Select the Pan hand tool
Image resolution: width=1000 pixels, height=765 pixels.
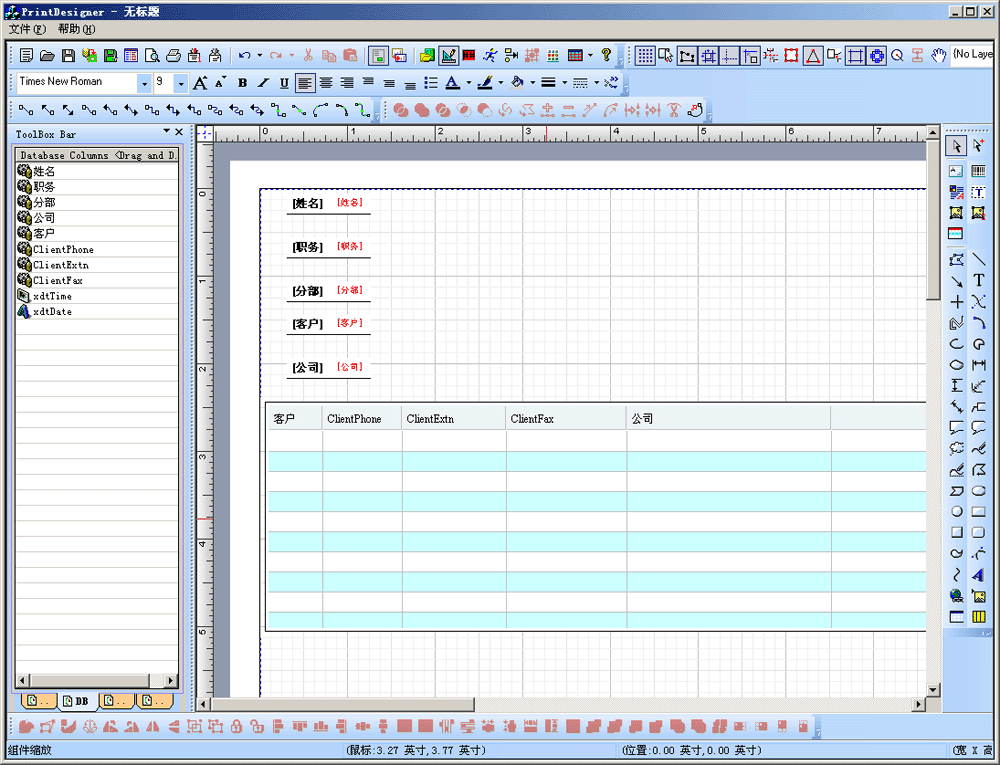pos(939,55)
